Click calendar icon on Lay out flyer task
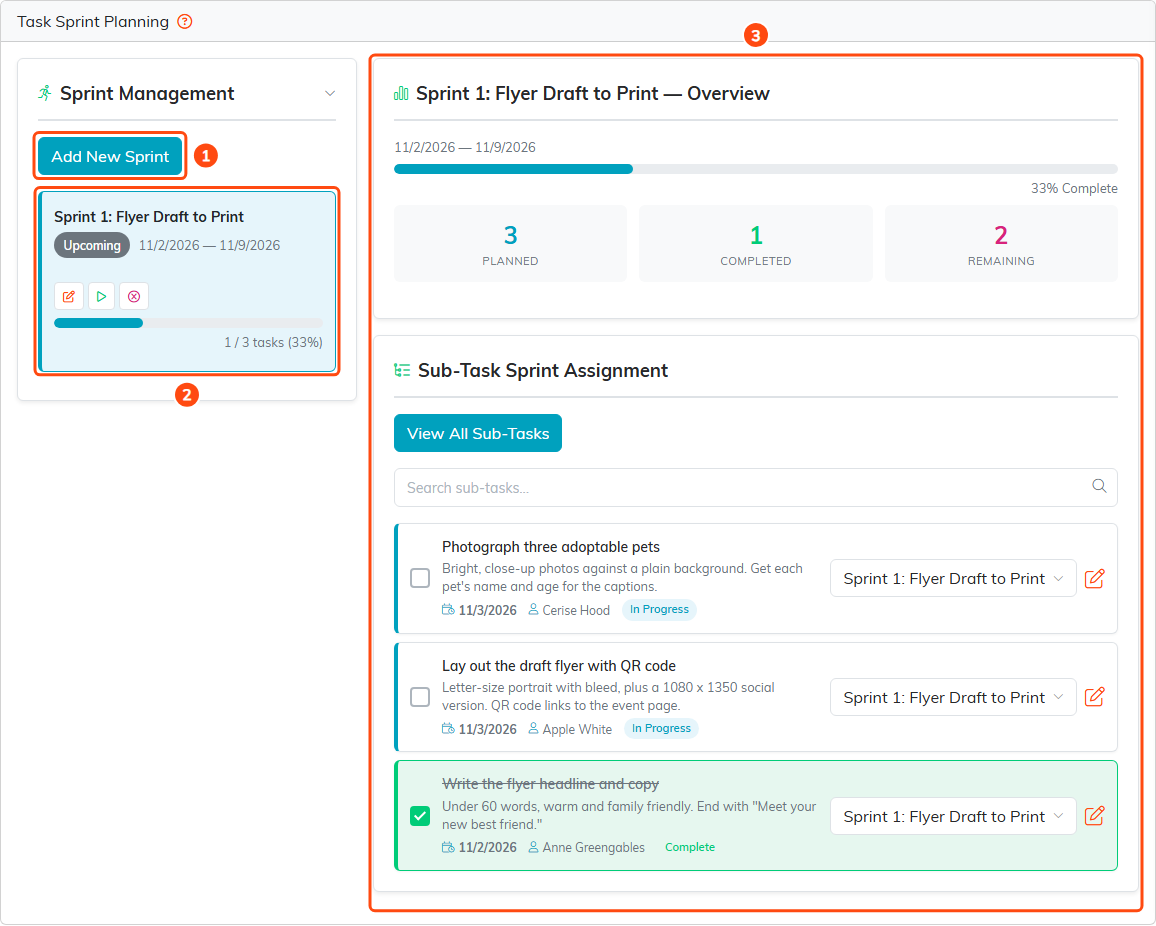Image resolution: width=1156 pixels, height=926 pixels. (448, 728)
